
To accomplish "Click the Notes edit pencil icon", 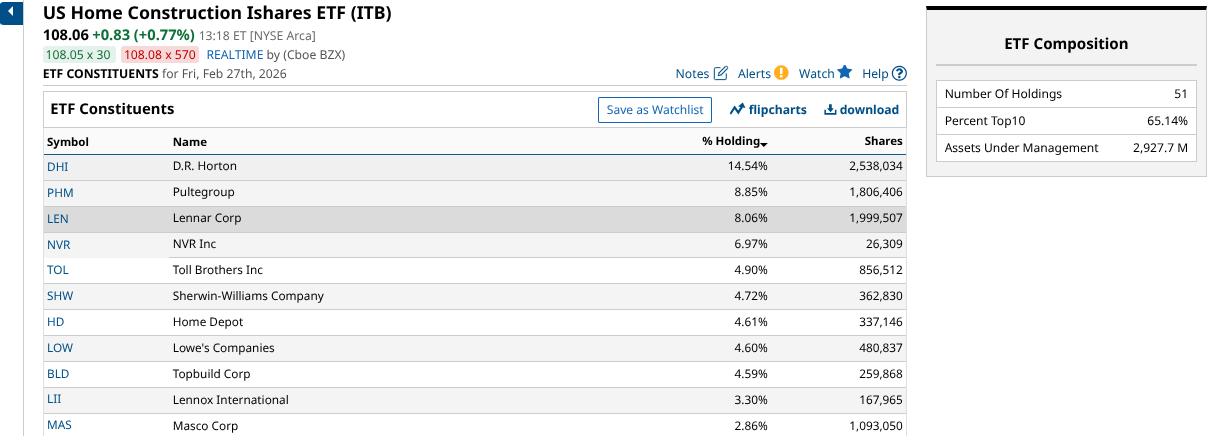I will point(721,73).
